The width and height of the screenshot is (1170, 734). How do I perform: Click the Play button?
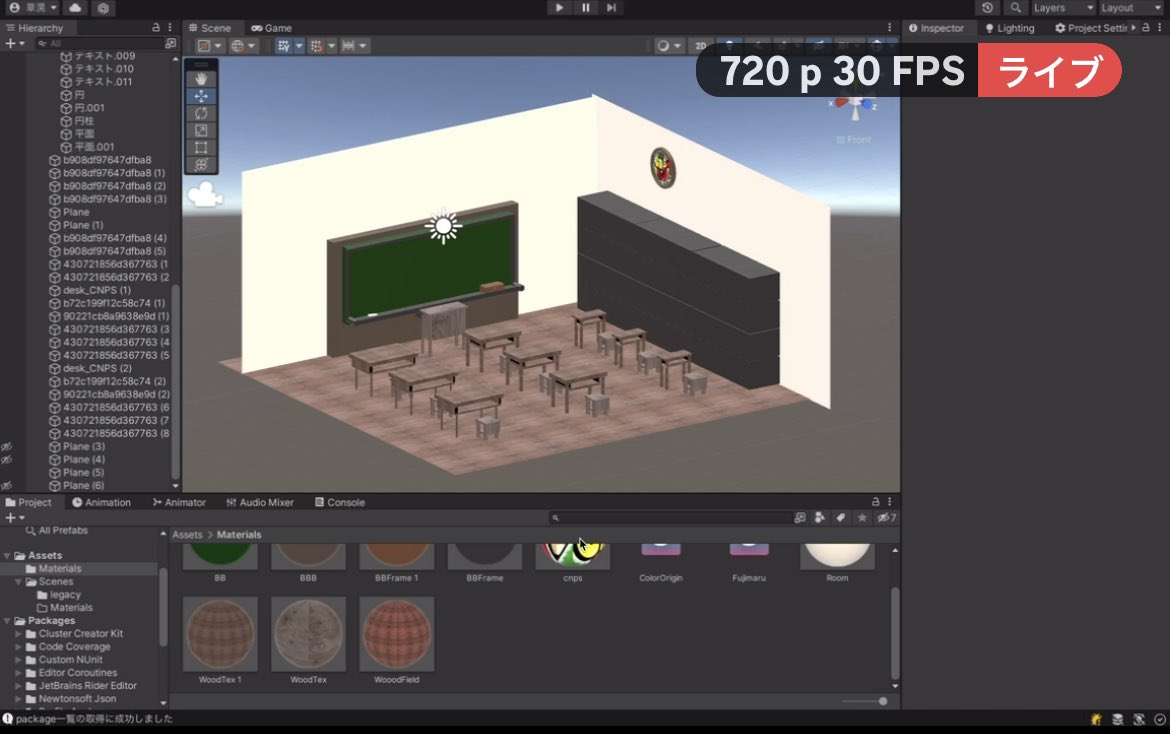pyautogui.click(x=559, y=7)
